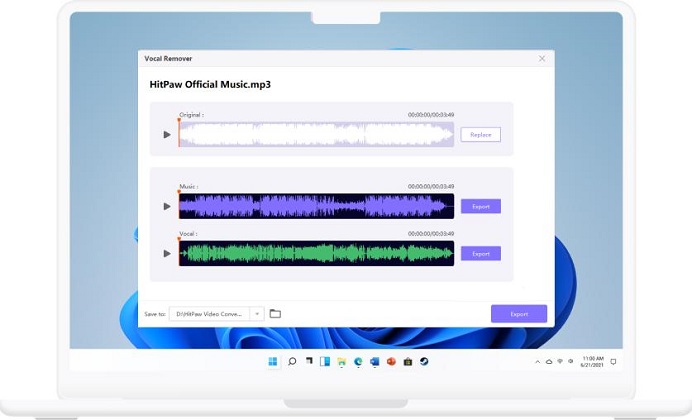The image size is (692, 420).
Task: Play the Original audio track
Action: [167, 135]
